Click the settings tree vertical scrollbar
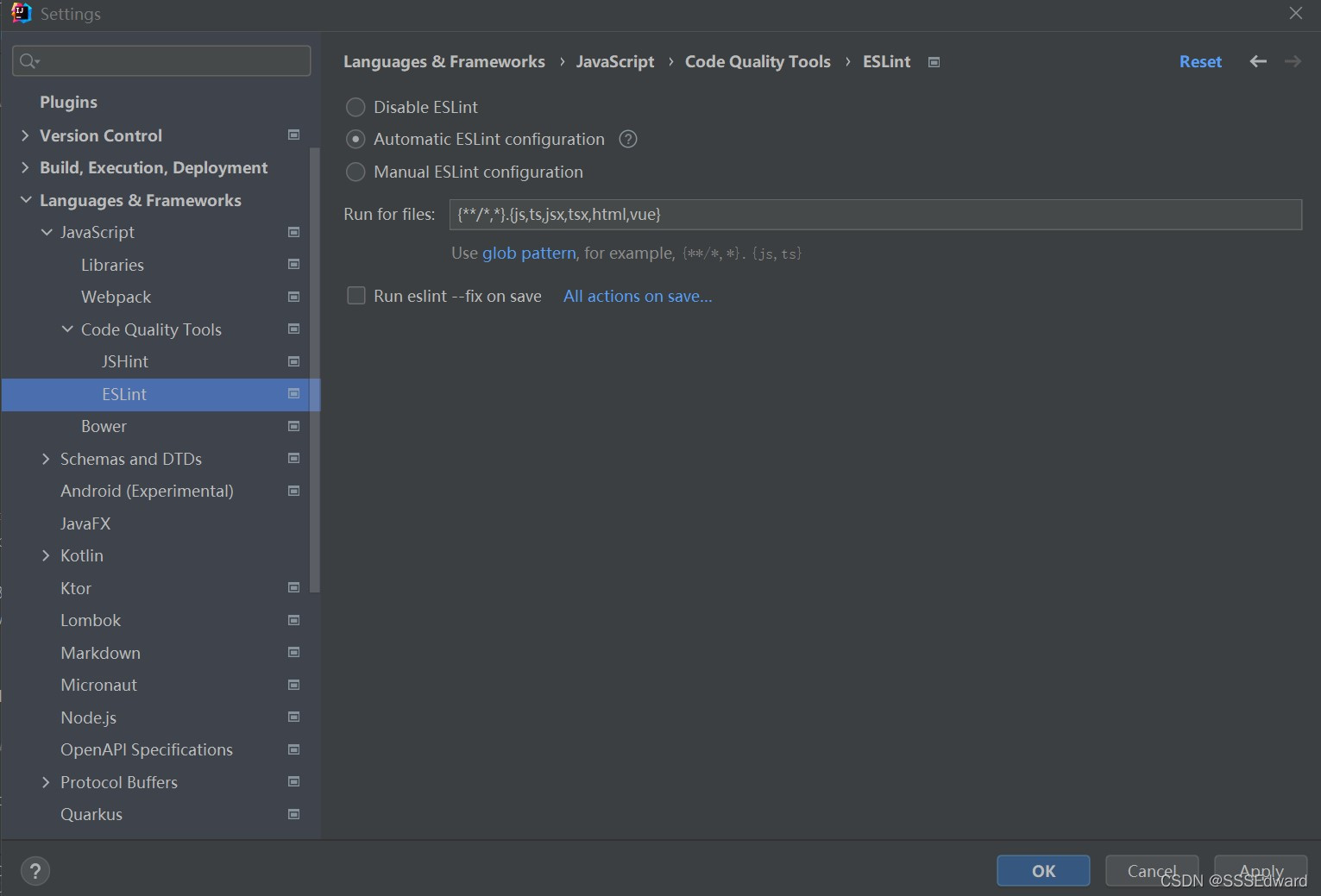This screenshot has width=1321, height=896. click(314, 369)
